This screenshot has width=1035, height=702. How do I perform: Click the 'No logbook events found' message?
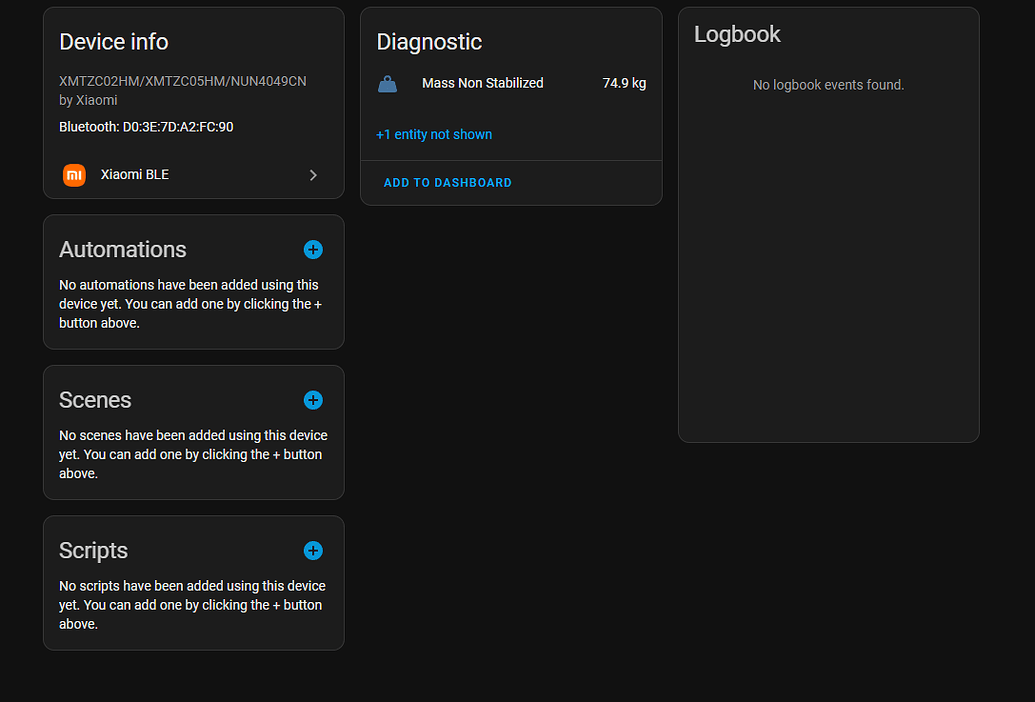click(828, 85)
